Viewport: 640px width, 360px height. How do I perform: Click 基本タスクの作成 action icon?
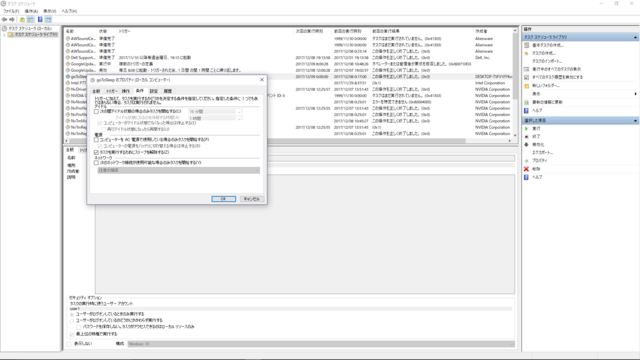(x=527, y=45)
